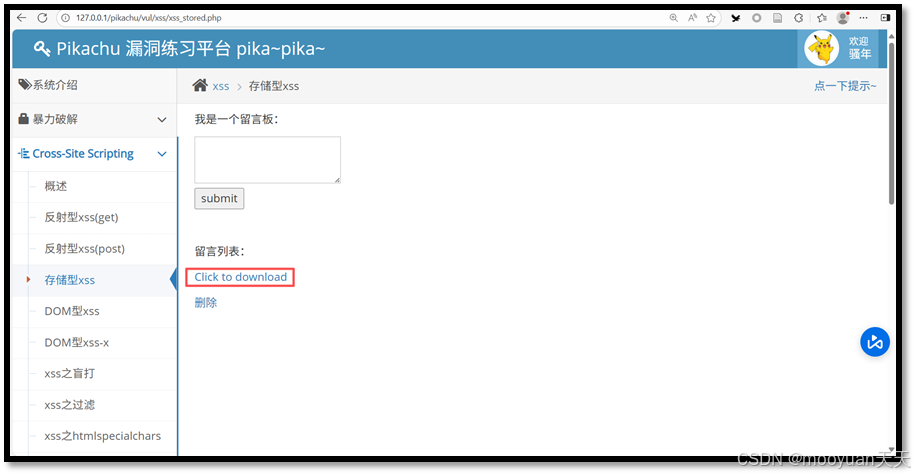Reload the page with the refresh icon
This screenshot has width=915, height=475.
pyautogui.click(x=42, y=18)
